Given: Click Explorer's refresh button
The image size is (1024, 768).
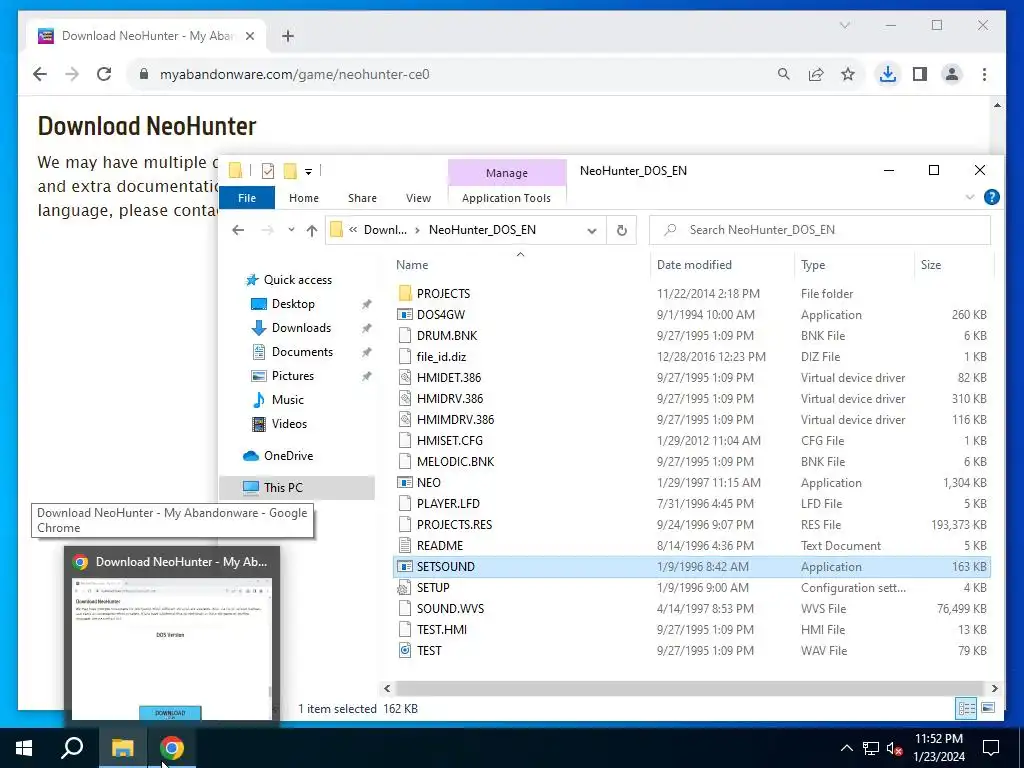Looking at the screenshot, I should pos(622,230).
